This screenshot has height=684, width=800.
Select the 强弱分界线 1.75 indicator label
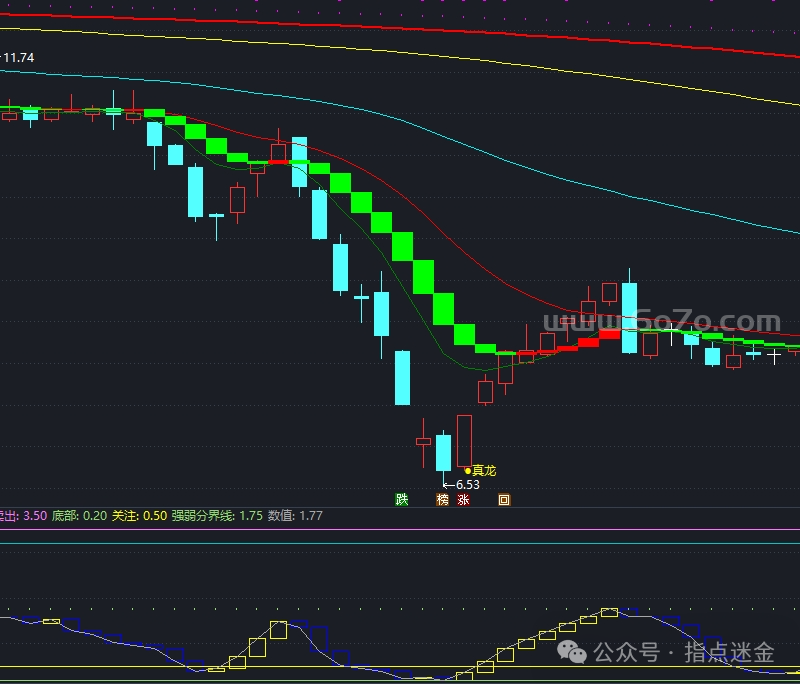[217, 516]
